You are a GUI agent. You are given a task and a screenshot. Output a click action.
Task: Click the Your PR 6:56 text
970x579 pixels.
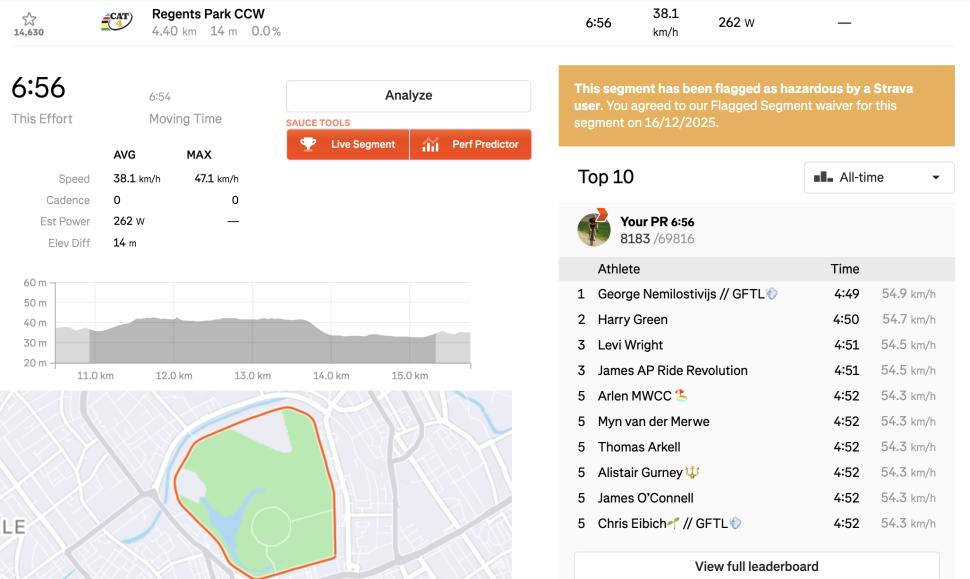pos(657,221)
